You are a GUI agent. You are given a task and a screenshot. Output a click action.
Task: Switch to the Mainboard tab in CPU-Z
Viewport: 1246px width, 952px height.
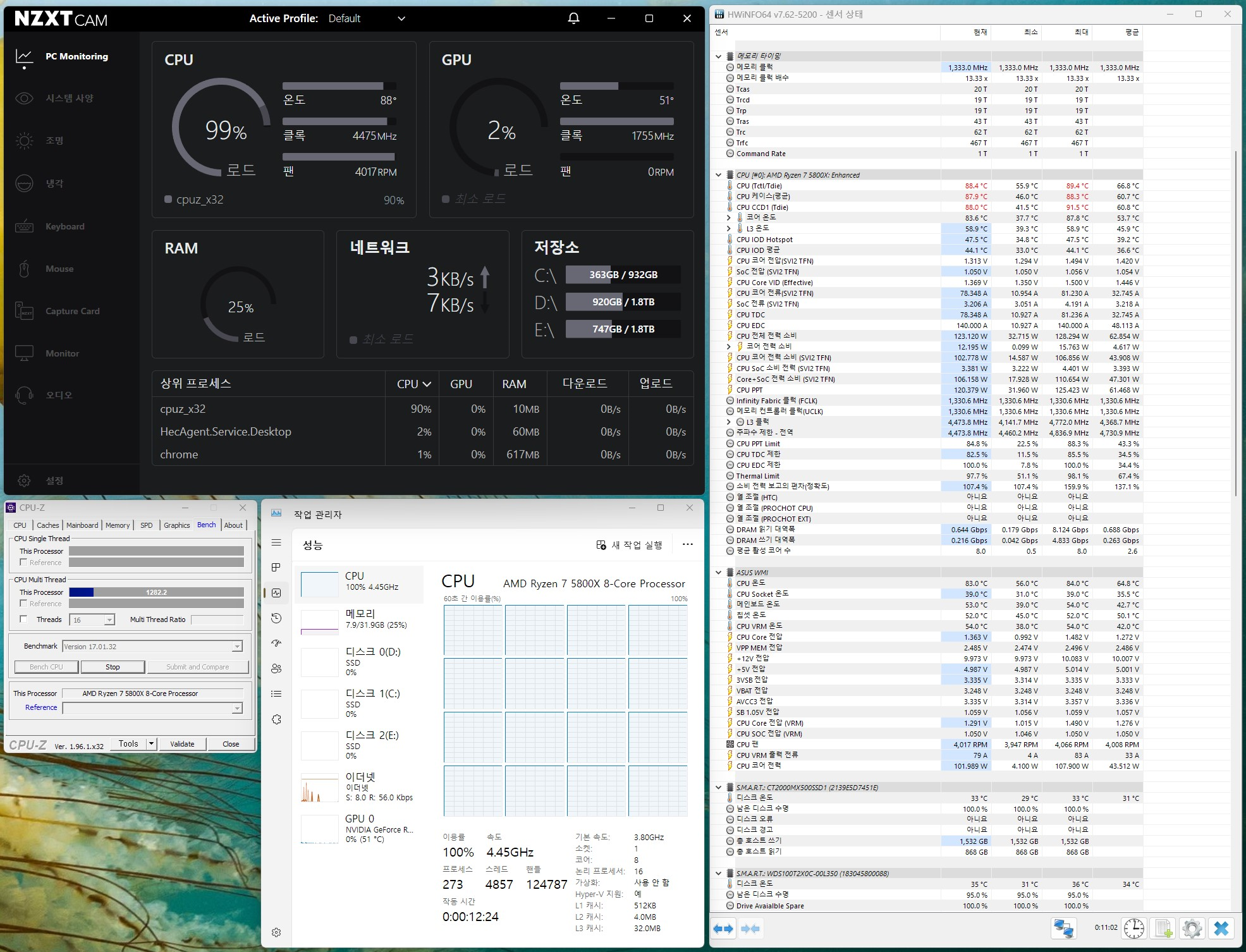point(82,525)
